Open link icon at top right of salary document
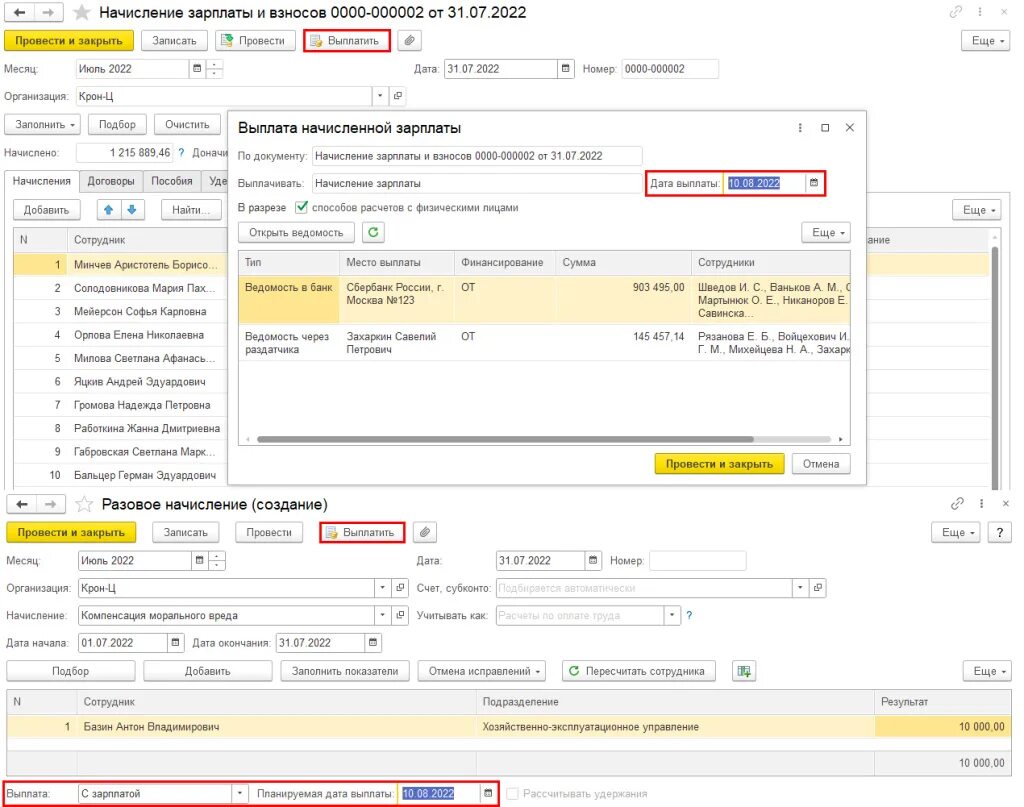The image size is (1024, 807). click(956, 12)
